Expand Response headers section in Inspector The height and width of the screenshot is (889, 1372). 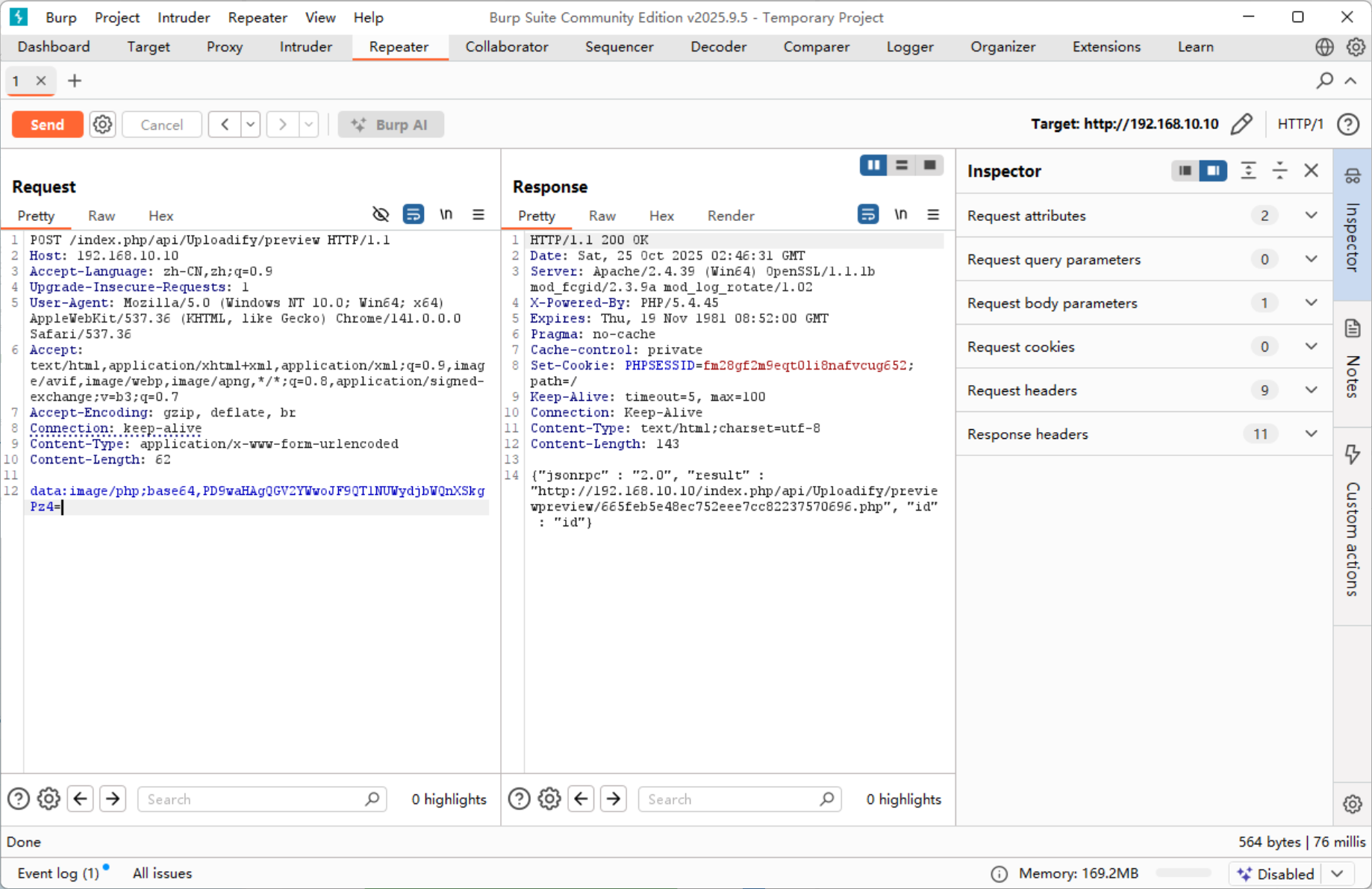[x=1311, y=434]
